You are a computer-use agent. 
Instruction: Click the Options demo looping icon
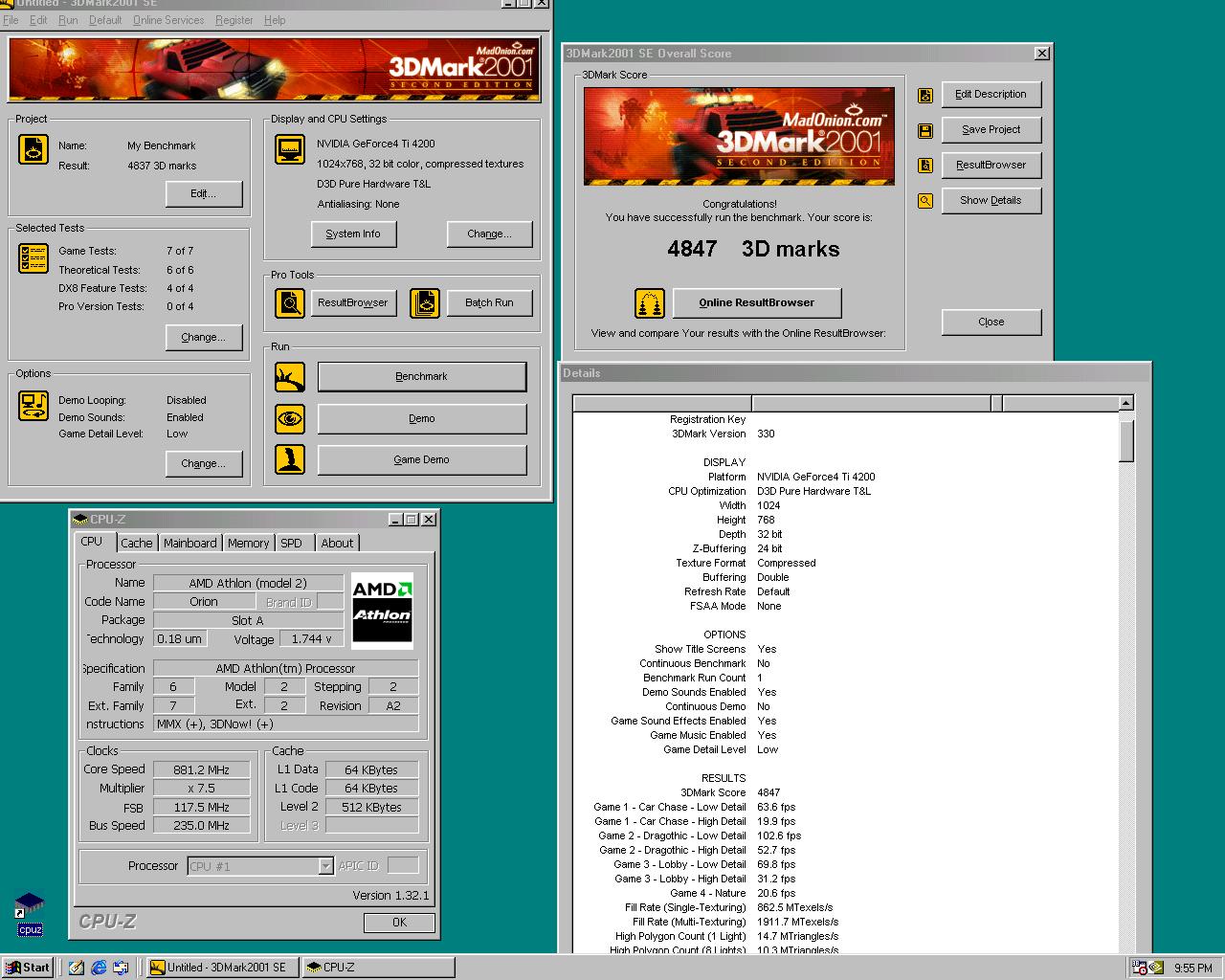coord(33,406)
